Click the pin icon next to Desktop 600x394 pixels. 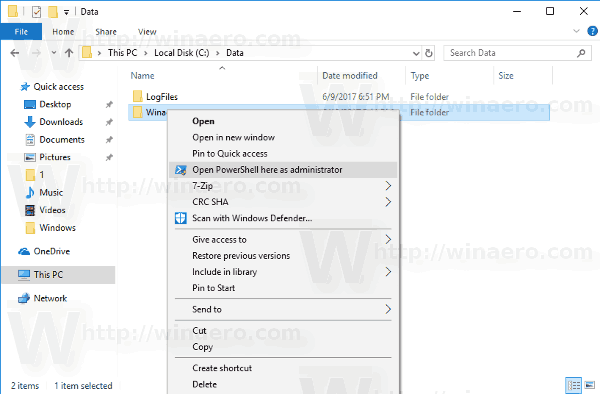click(109, 104)
